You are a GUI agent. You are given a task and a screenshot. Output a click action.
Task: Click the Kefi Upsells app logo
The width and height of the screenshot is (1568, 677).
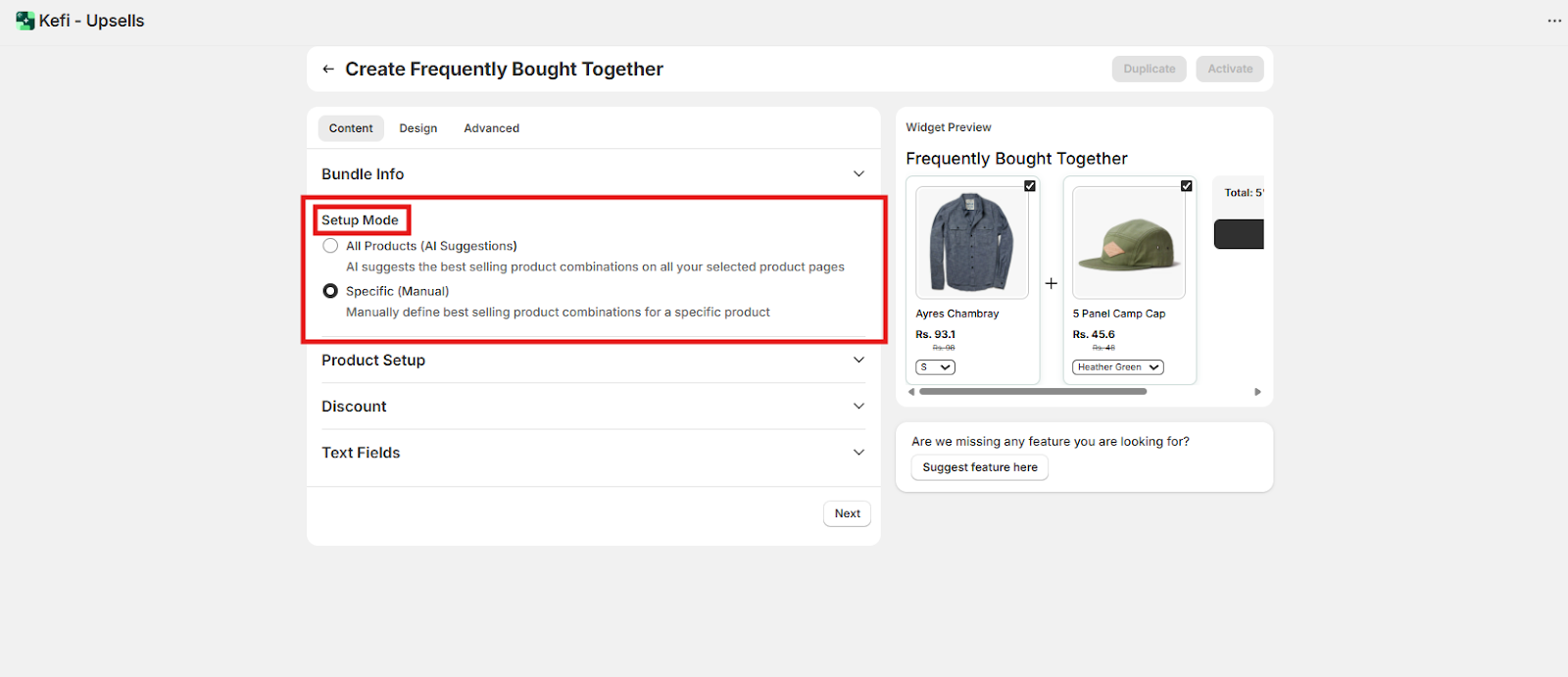tap(24, 21)
